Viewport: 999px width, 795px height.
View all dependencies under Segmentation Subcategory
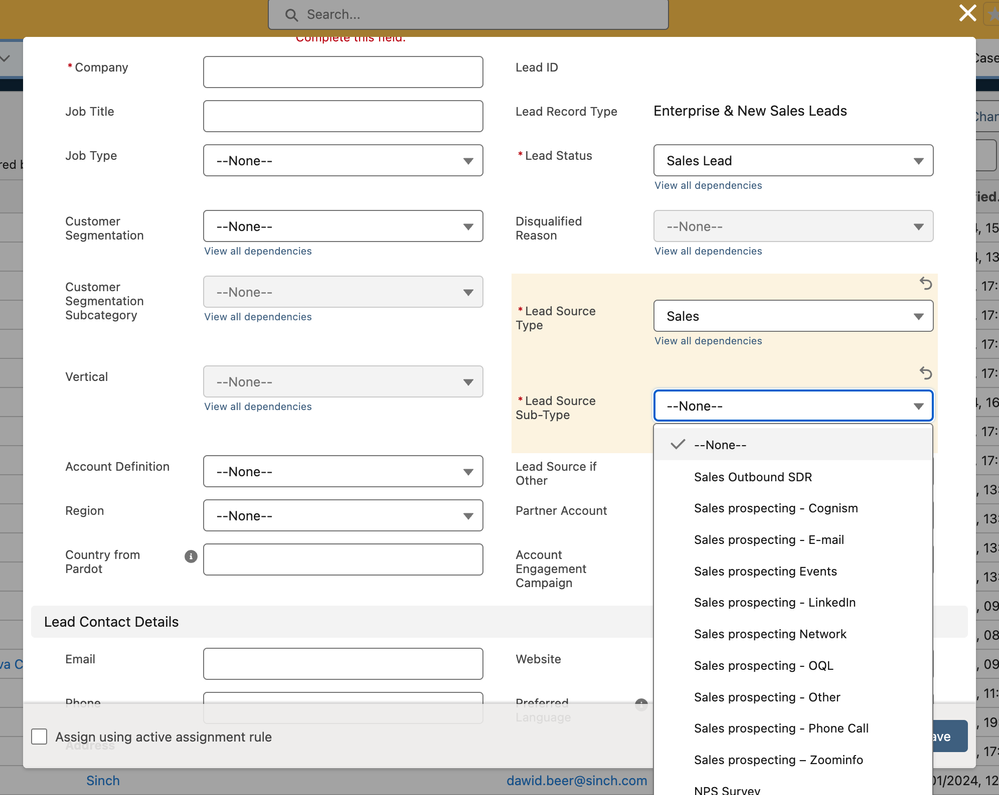(257, 317)
